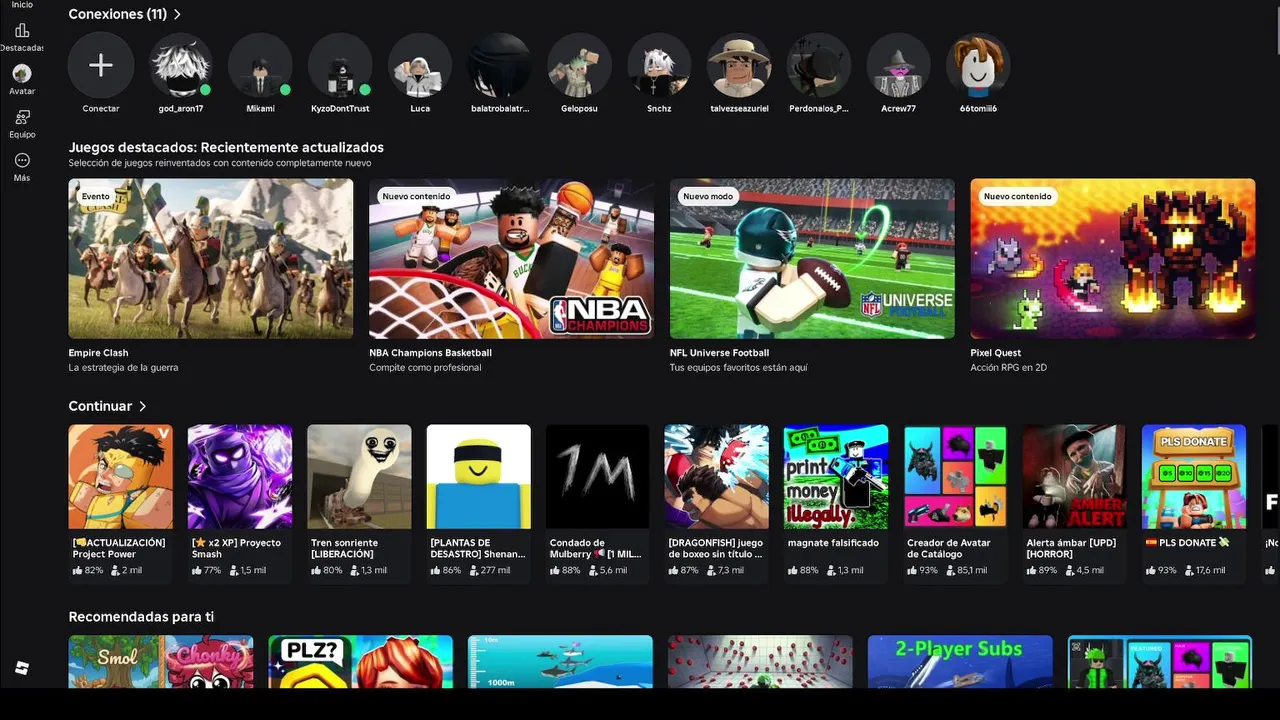Open Mikami's avatar profile
The image size is (1280, 720).
coord(260,66)
